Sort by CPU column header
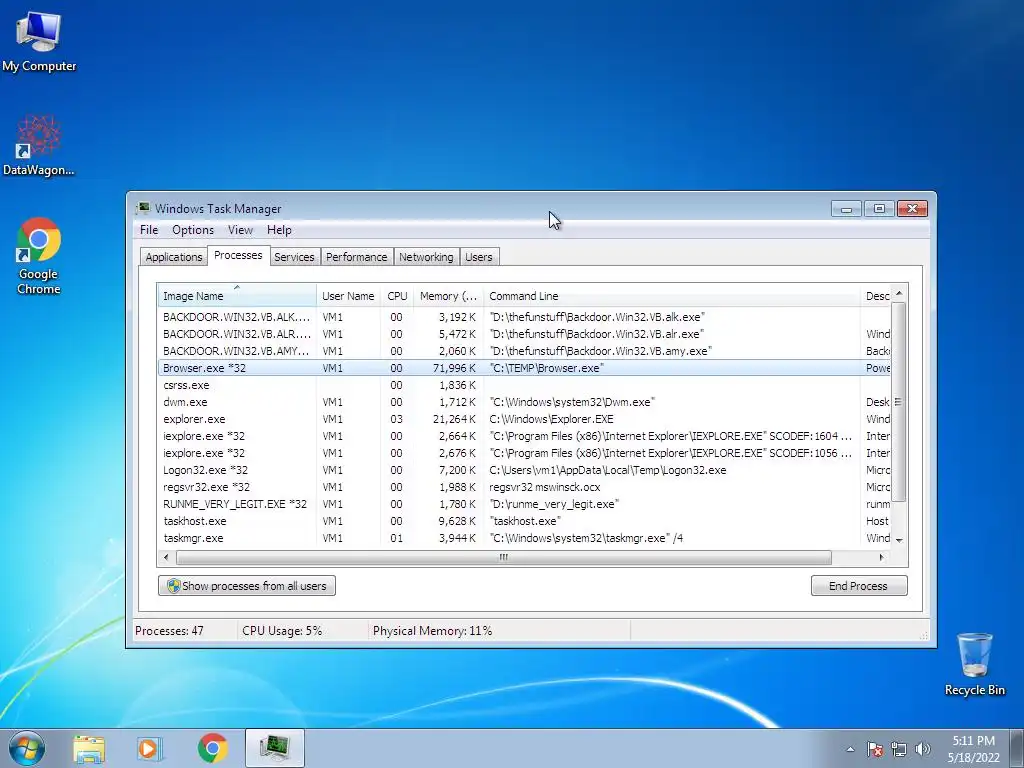1024x768 pixels. [x=397, y=296]
